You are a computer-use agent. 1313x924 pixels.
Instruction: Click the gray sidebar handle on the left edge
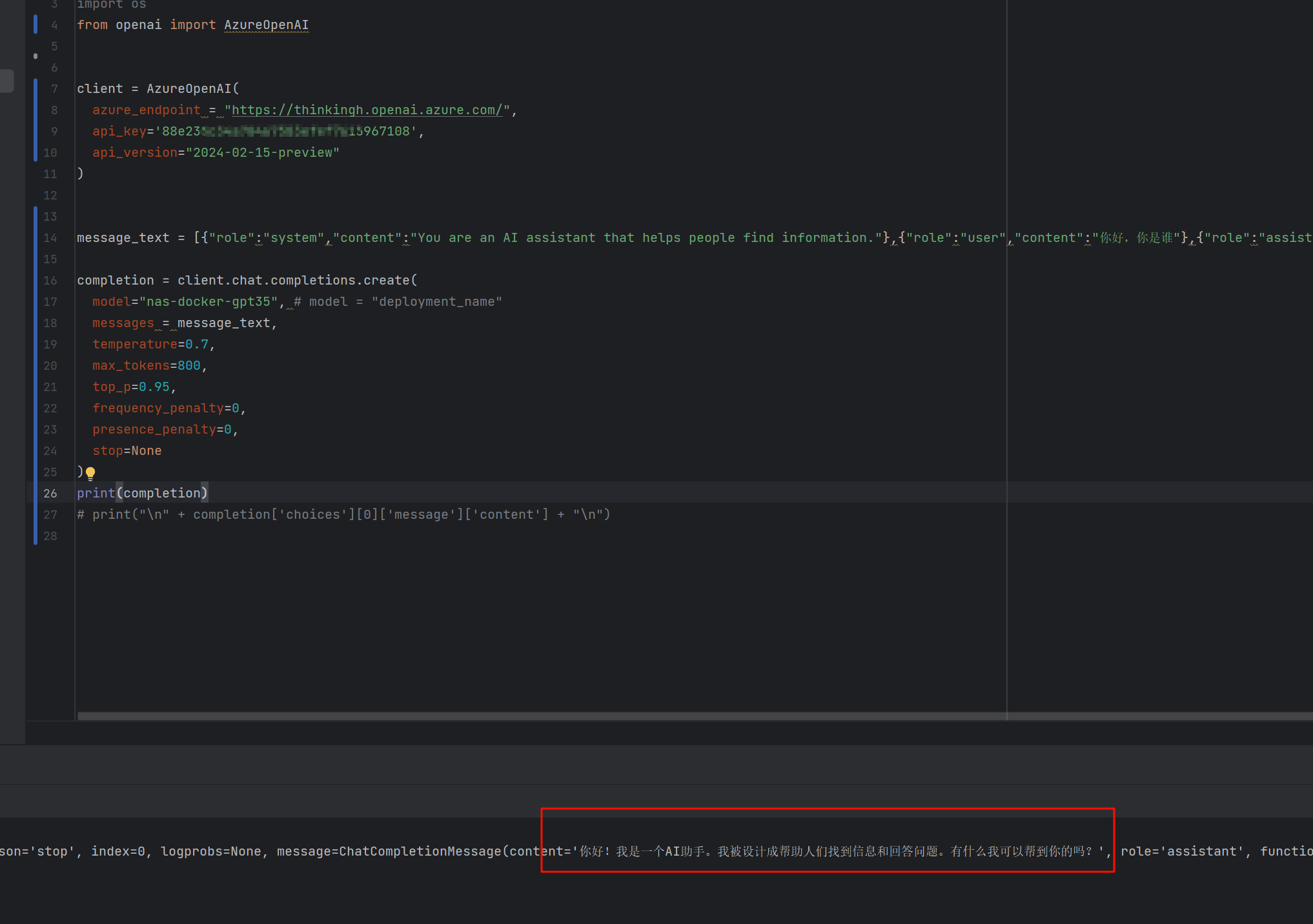pos(6,81)
